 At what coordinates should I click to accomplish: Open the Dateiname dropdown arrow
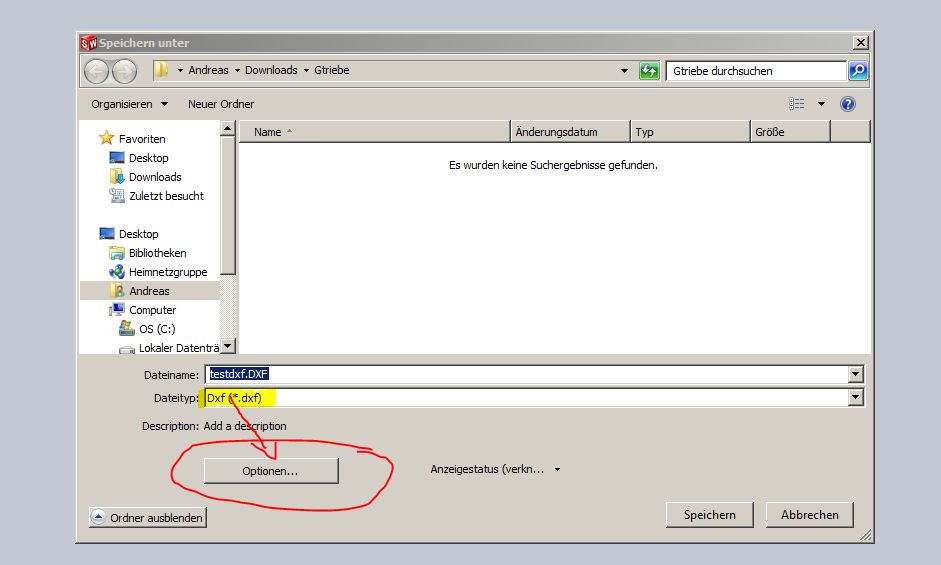tap(856, 374)
